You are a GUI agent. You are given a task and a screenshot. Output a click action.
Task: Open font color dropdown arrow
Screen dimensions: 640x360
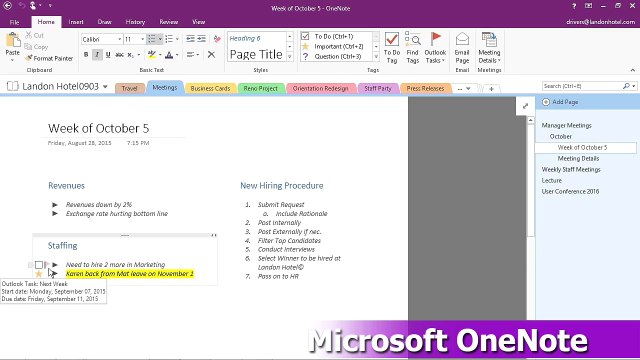[x=177, y=55]
